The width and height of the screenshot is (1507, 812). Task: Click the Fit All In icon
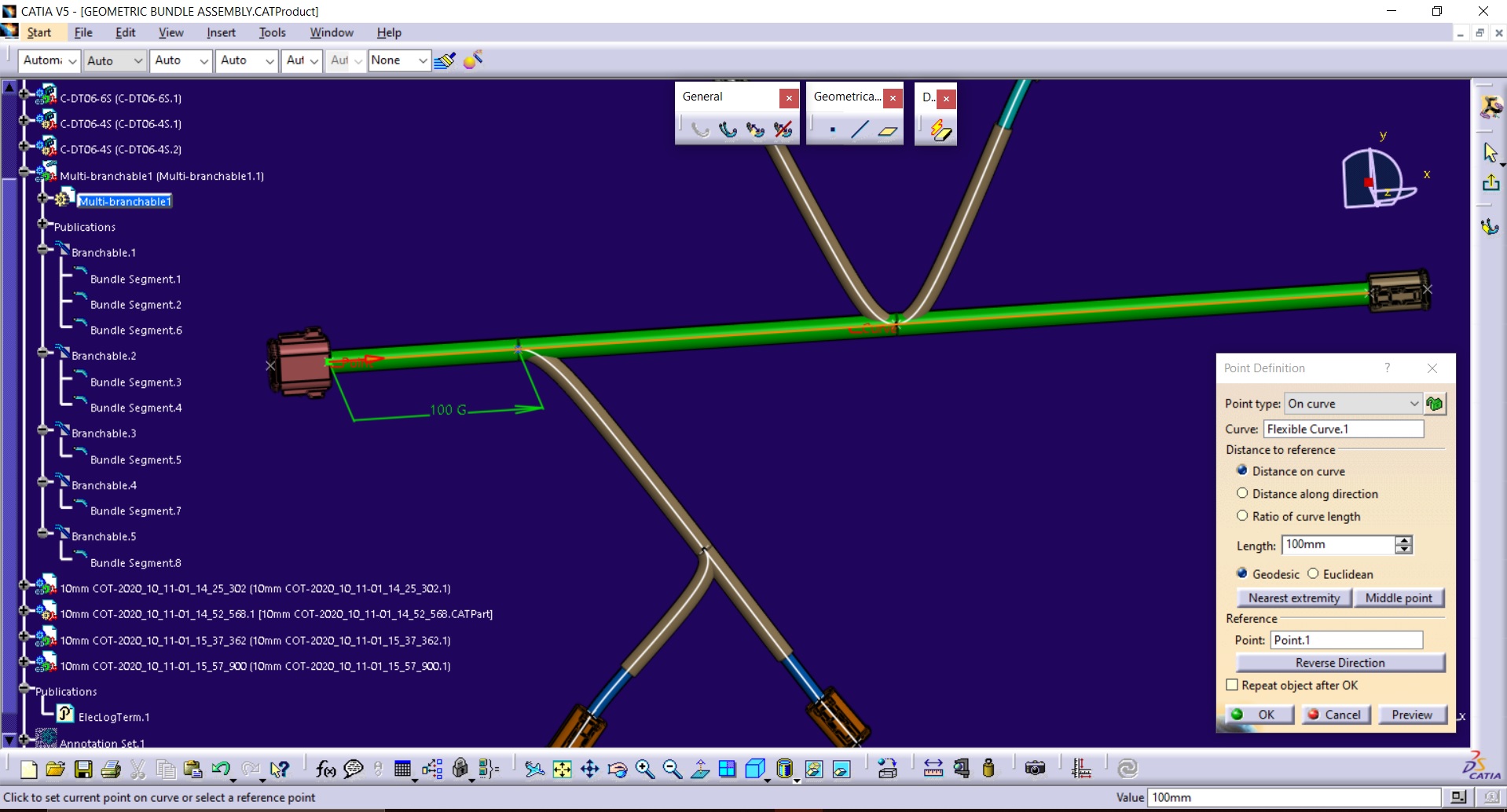563,769
